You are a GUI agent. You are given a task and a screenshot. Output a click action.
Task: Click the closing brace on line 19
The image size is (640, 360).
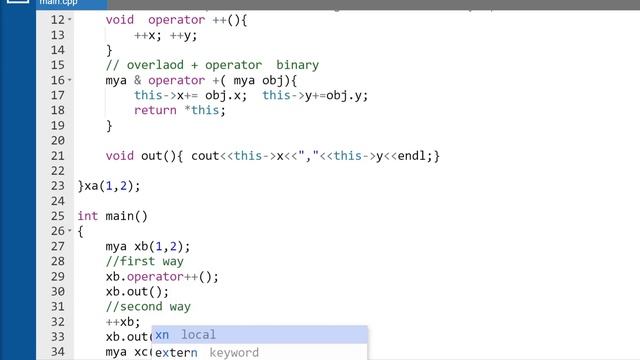[x=109, y=125]
